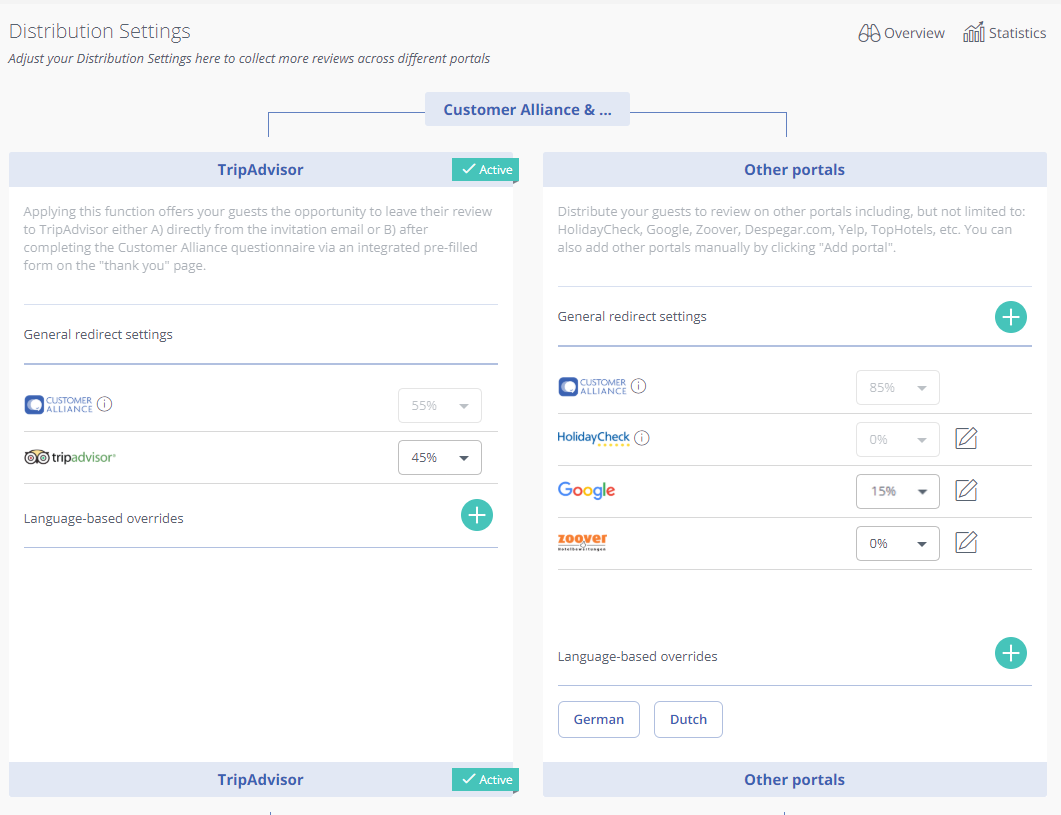1061x815 pixels.
Task: Open the Google 15% percentage dropdown
Action: (898, 491)
